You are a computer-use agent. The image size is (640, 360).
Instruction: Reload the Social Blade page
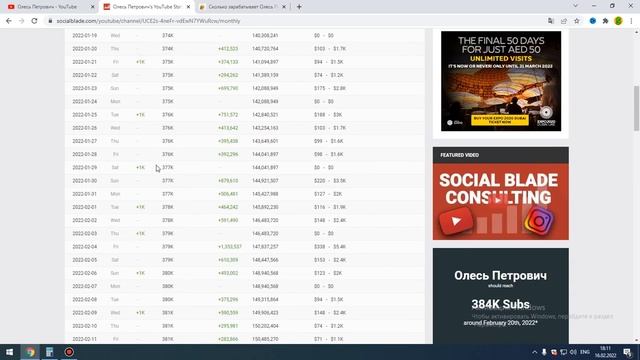(x=34, y=21)
